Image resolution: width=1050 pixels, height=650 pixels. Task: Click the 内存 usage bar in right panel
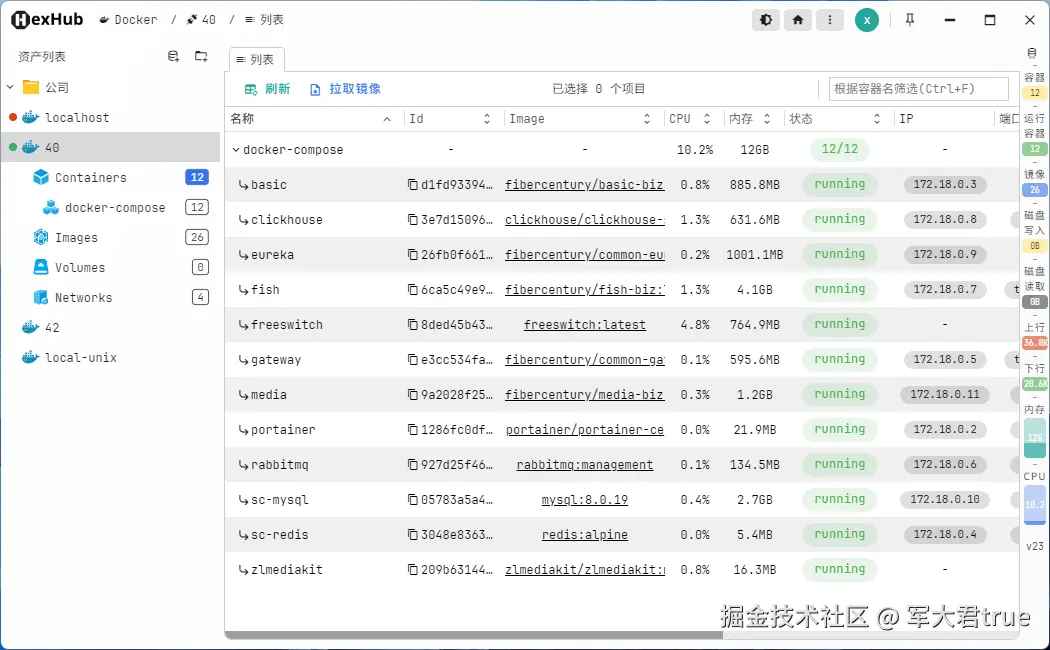tap(1035, 438)
